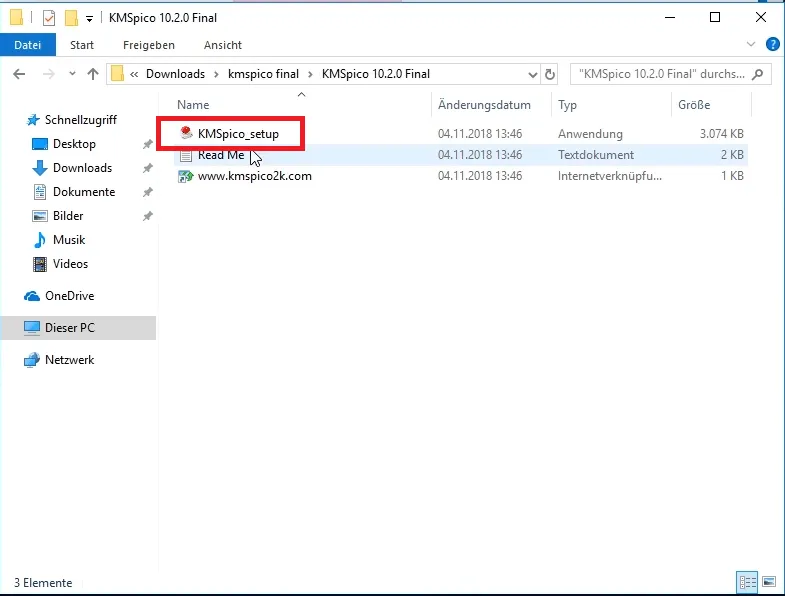Click the OneDrive cloud icon

pos(32,296)
